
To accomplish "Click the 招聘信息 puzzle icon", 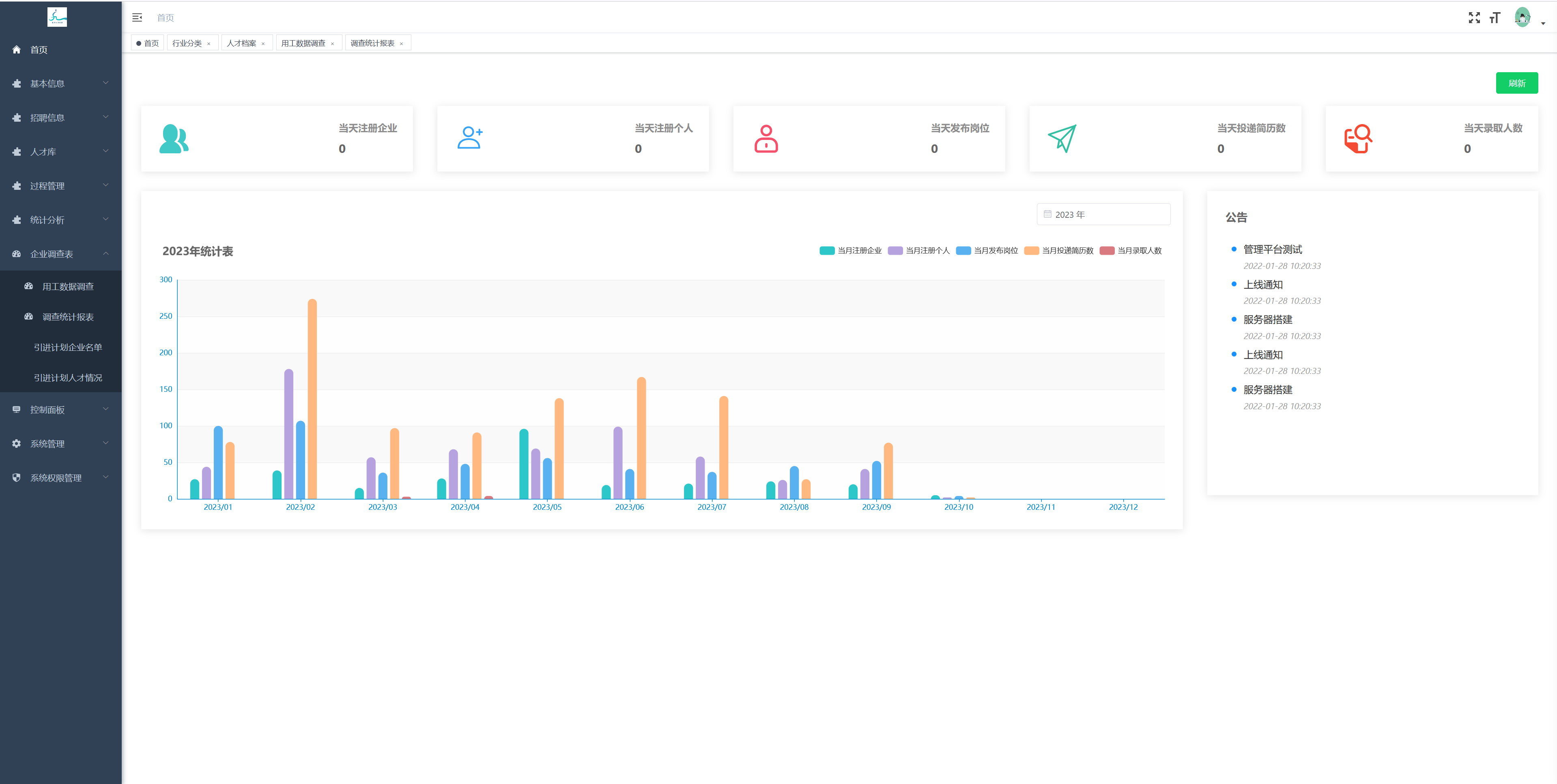I will [x=16, y=118].
